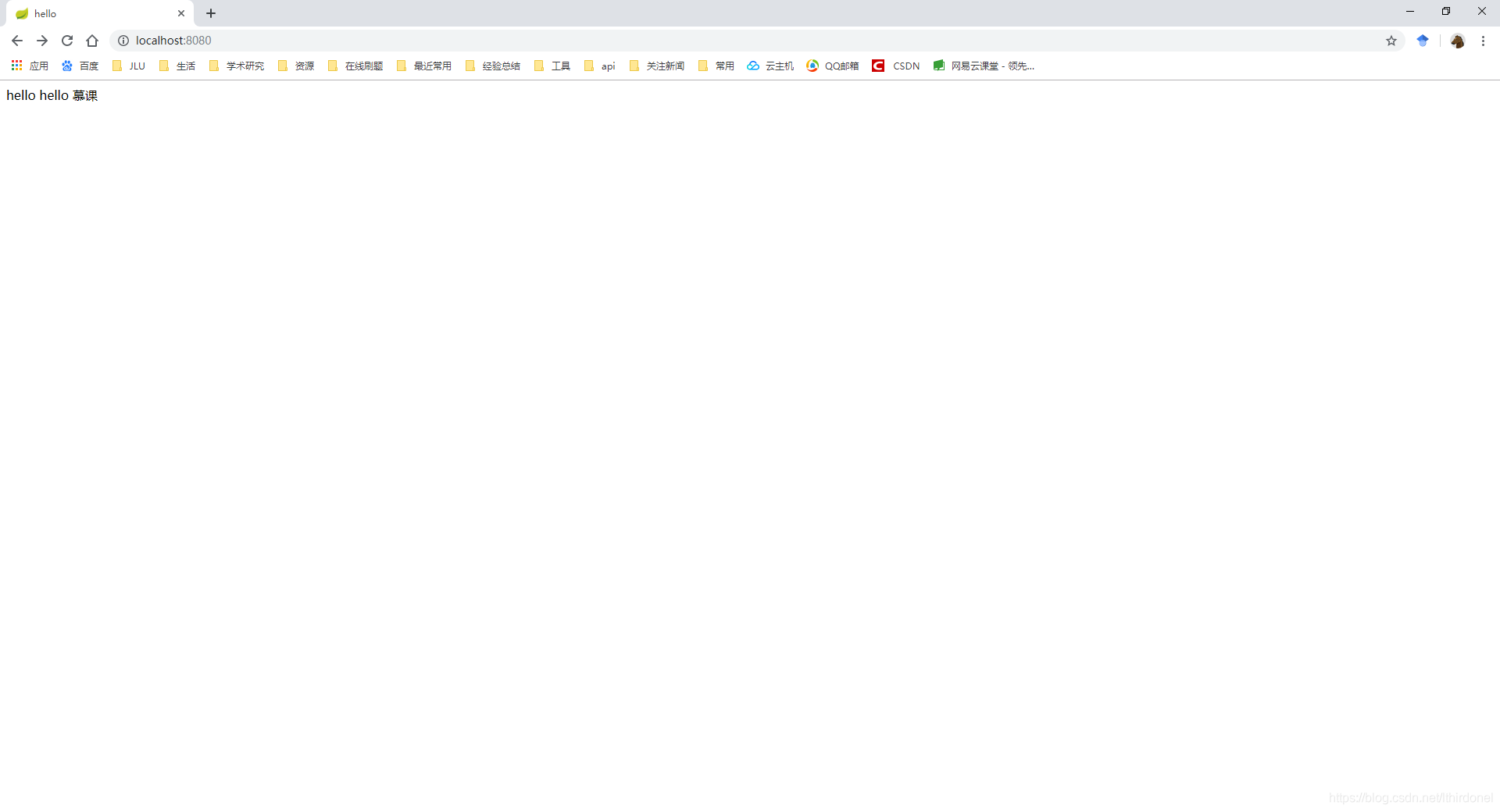The image size is (1500, 812).
Task: Close the browser window
Action: tap(1482, 11)
